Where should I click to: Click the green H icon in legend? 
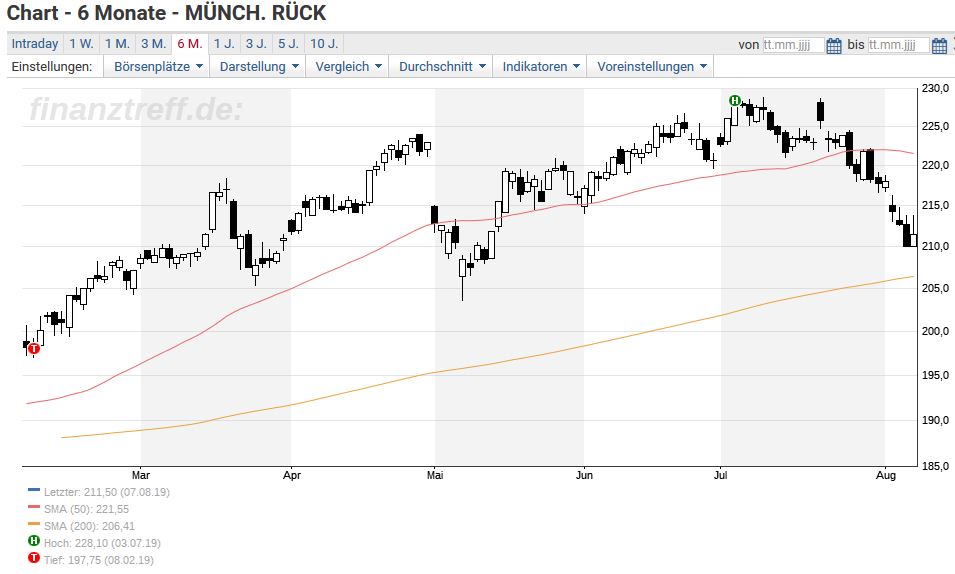[34, 540]
